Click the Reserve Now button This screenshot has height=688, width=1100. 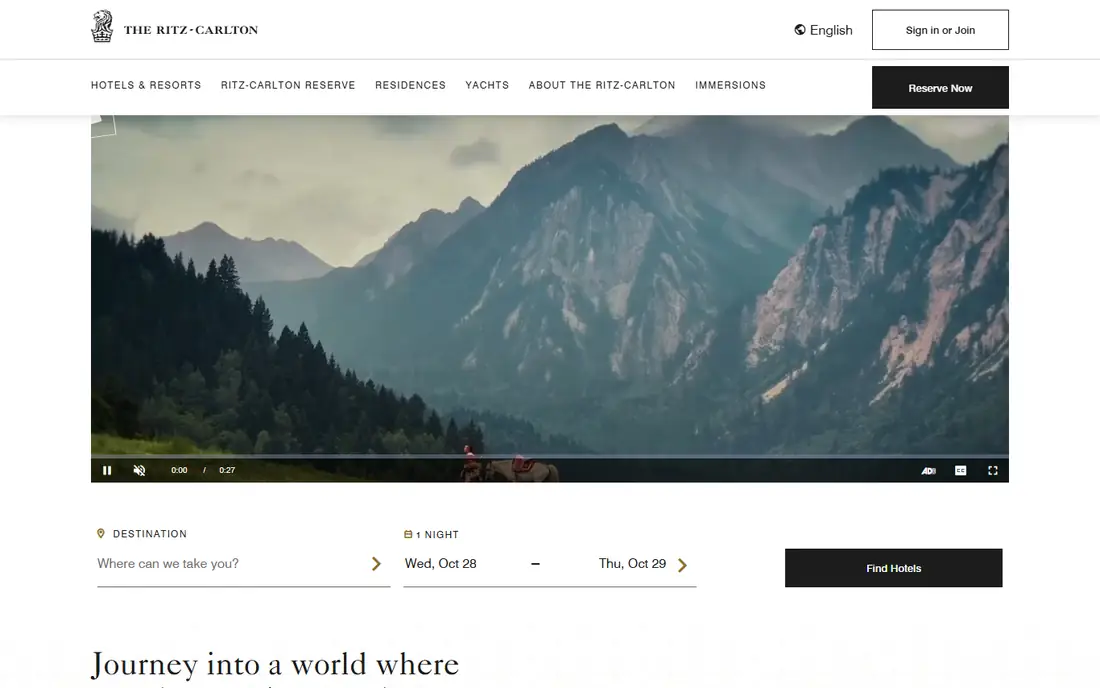click(940, 88)
